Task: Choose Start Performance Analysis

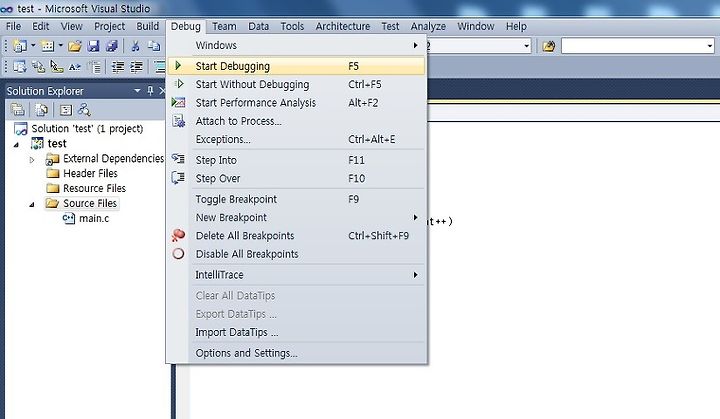Action: click(297, 102)
